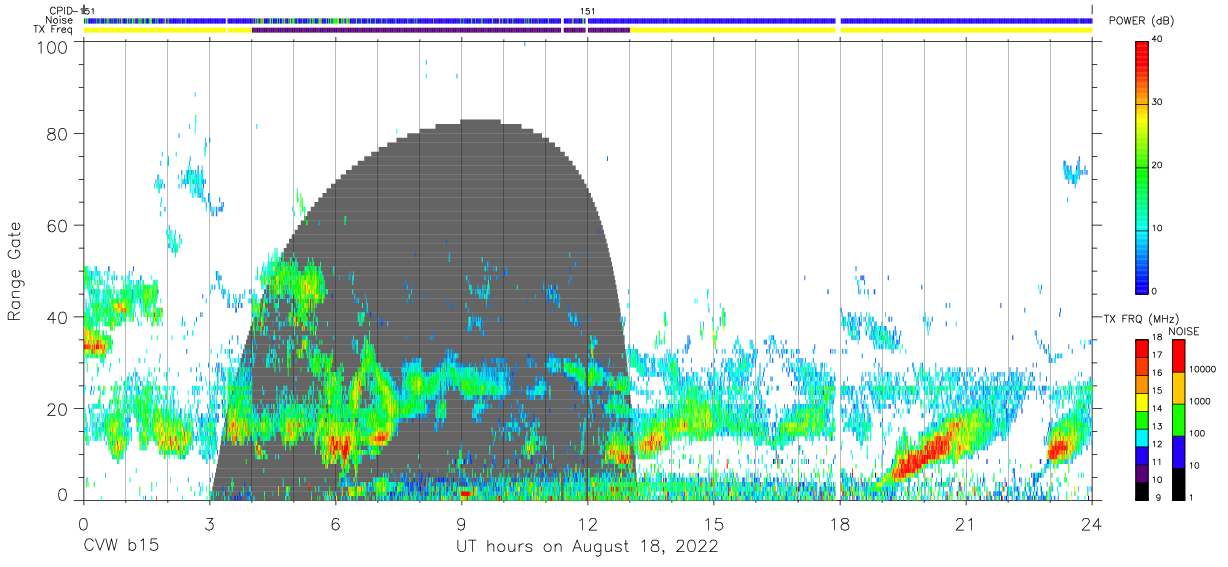Click the TX frequency tick label 18

coord(1158,338)
